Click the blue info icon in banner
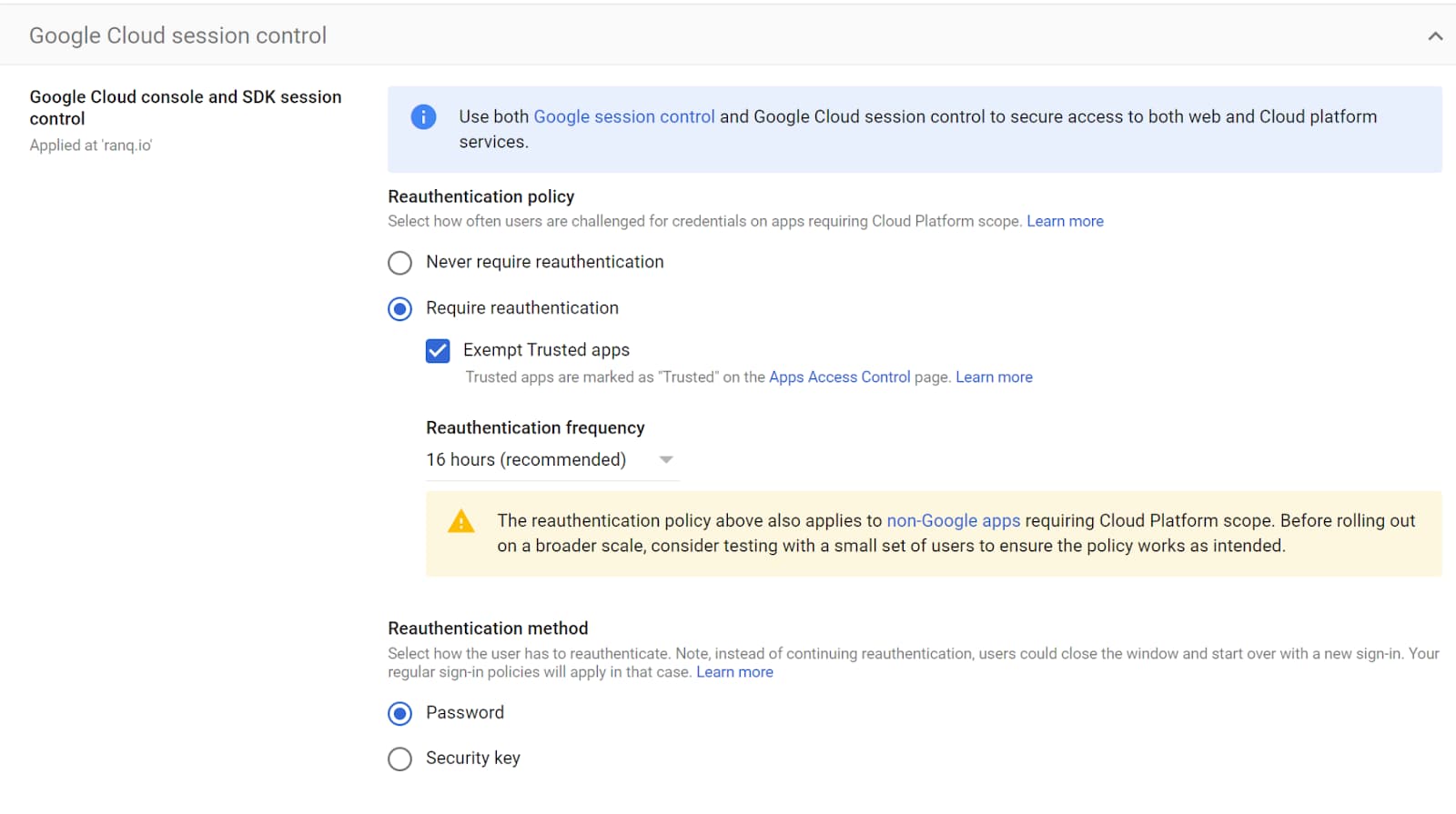The width and height of the screenshot is (1456, 814). point(423,116)
